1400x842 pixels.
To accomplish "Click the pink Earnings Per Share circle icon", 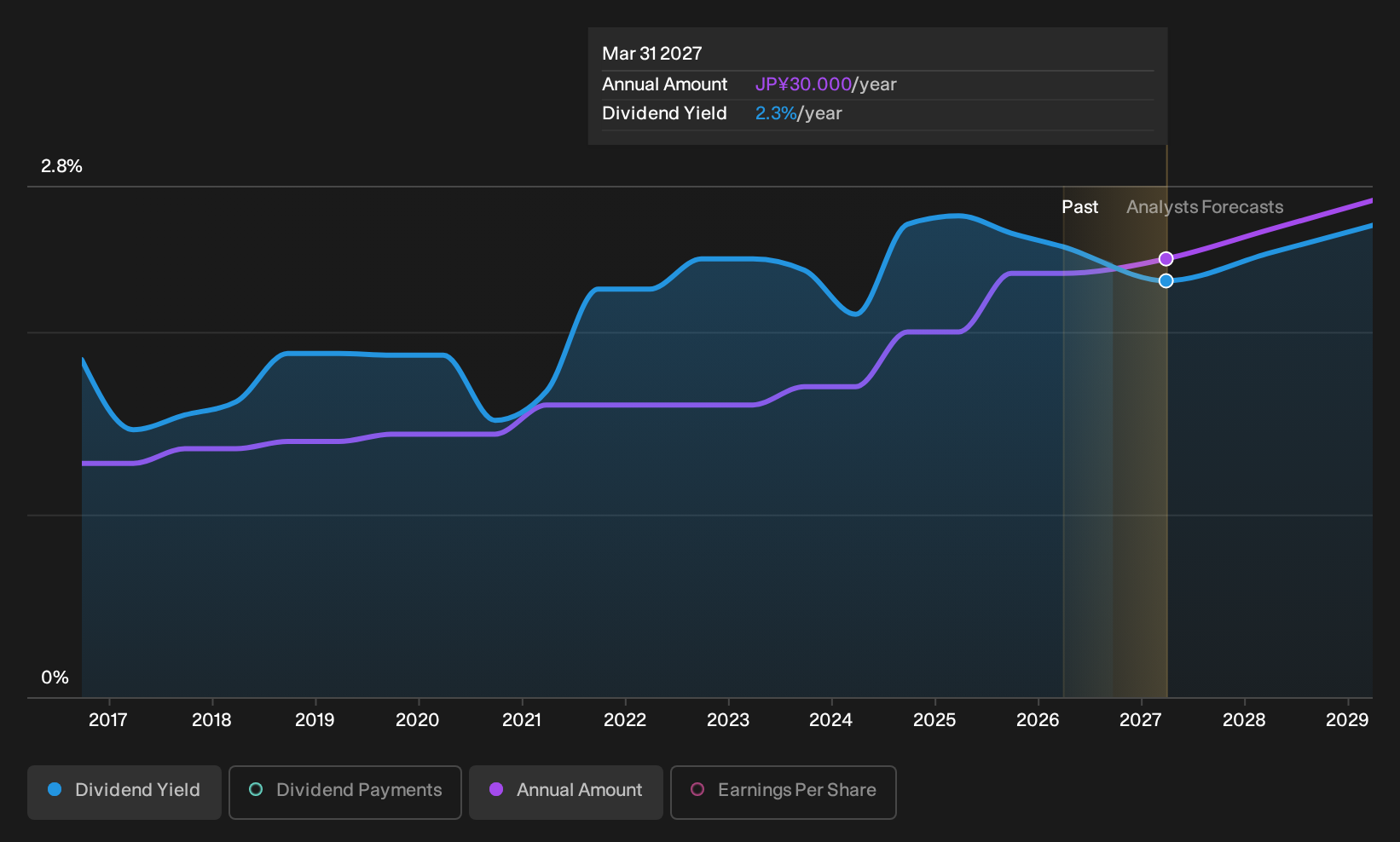I will point(697,789).
